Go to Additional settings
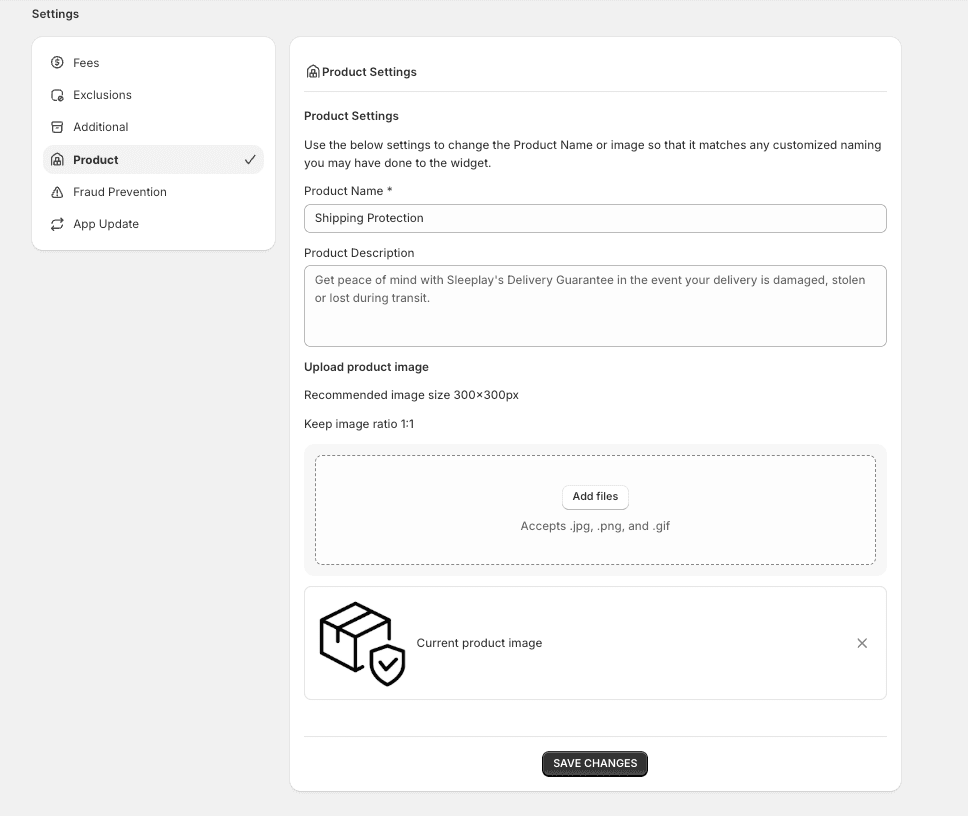The width and height of the screenshot is (968, 816). click(153, 127)
